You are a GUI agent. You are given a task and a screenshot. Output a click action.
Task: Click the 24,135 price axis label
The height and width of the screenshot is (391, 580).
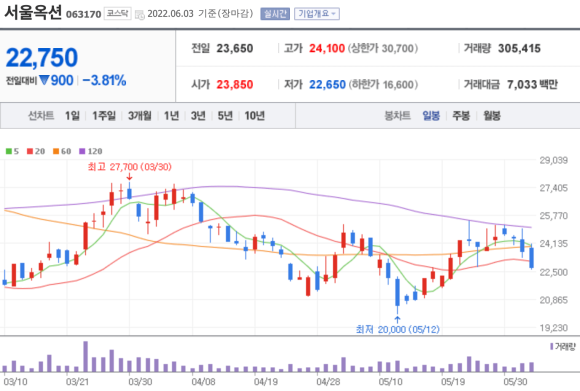553,243
